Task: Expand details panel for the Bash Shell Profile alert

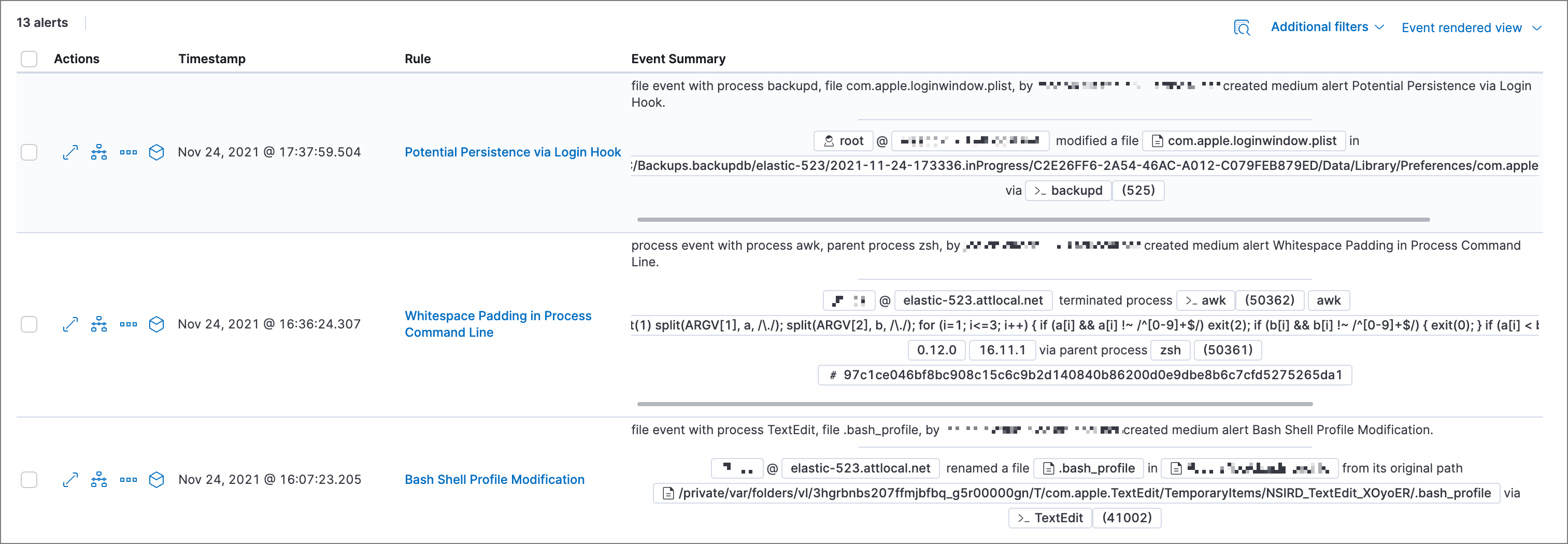Action: [69, 480]
